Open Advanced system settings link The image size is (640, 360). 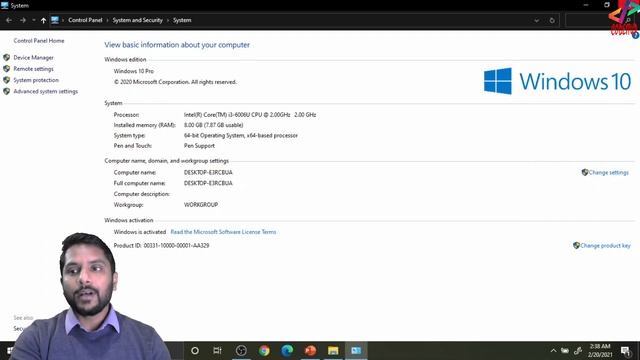coord(46,91)
